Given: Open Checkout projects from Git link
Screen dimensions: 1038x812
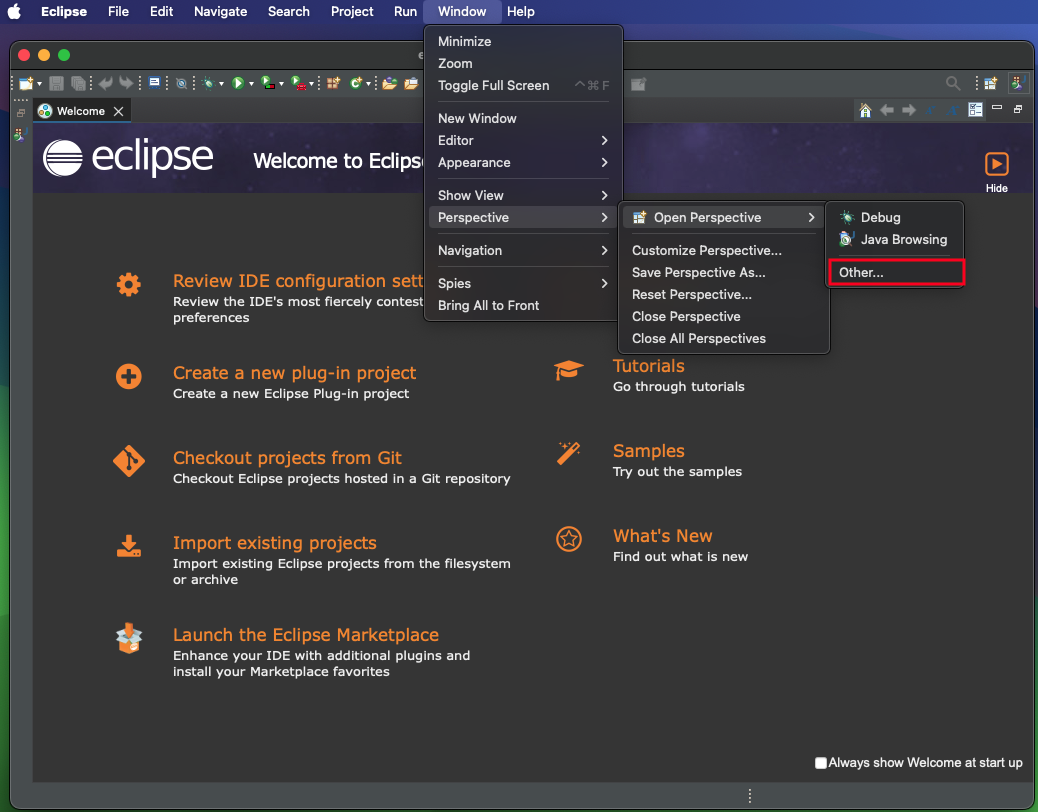Looking at the screenshot, I should click(287, 457).
